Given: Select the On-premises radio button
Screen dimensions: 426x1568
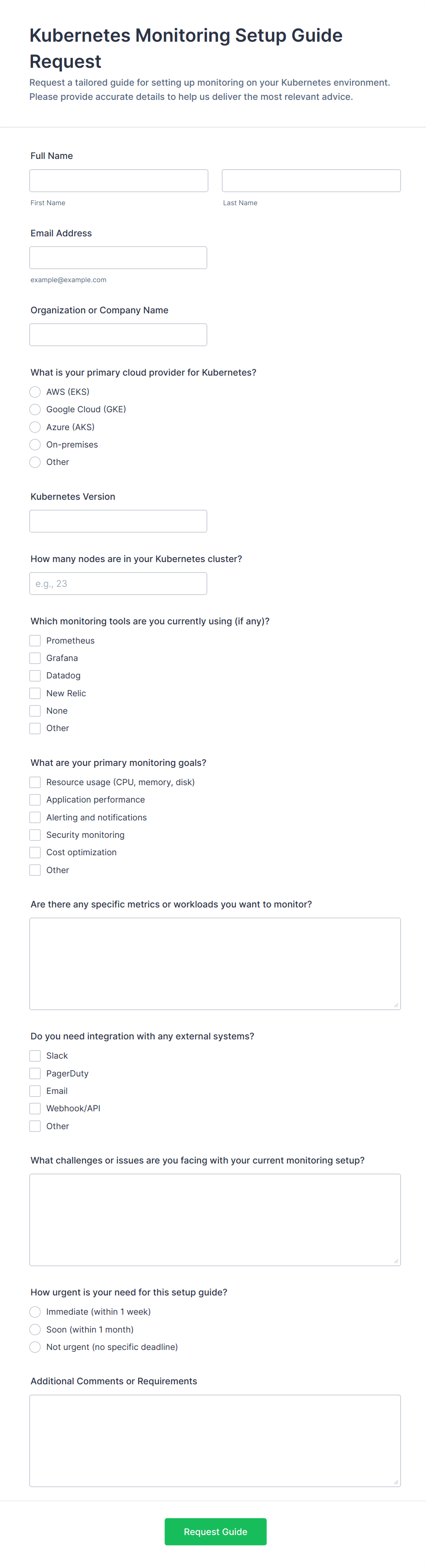Looking at the screenshot, I should 35,445.
